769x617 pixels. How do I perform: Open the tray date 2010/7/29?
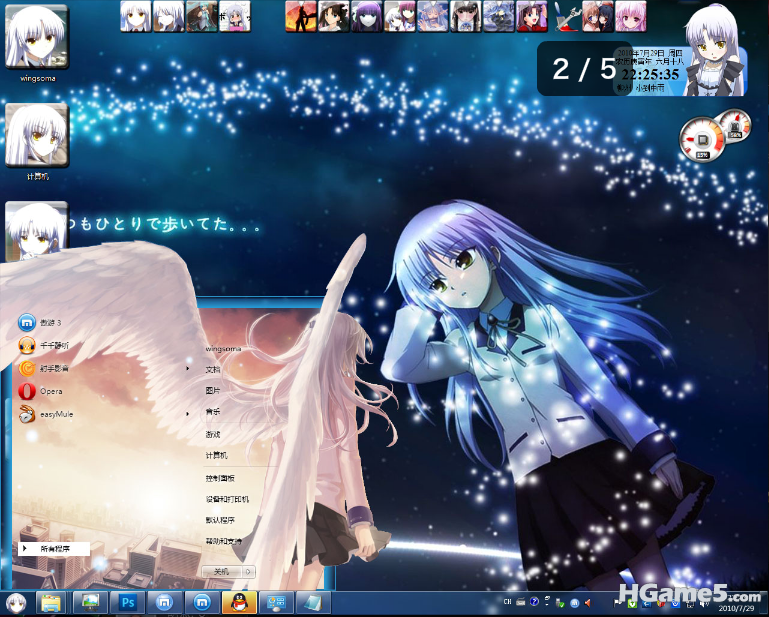(736, 609)
